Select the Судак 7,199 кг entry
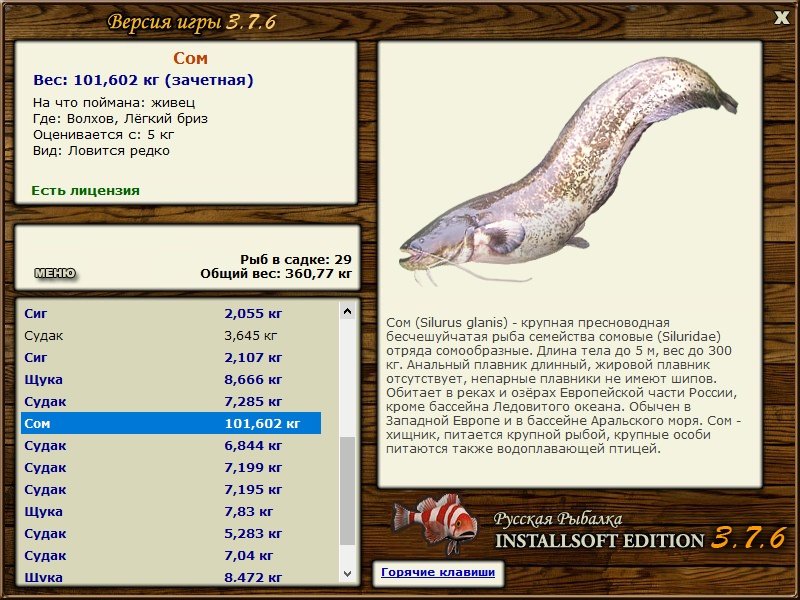This screenshot has width=800, height=600. click(x=170, y=467)
